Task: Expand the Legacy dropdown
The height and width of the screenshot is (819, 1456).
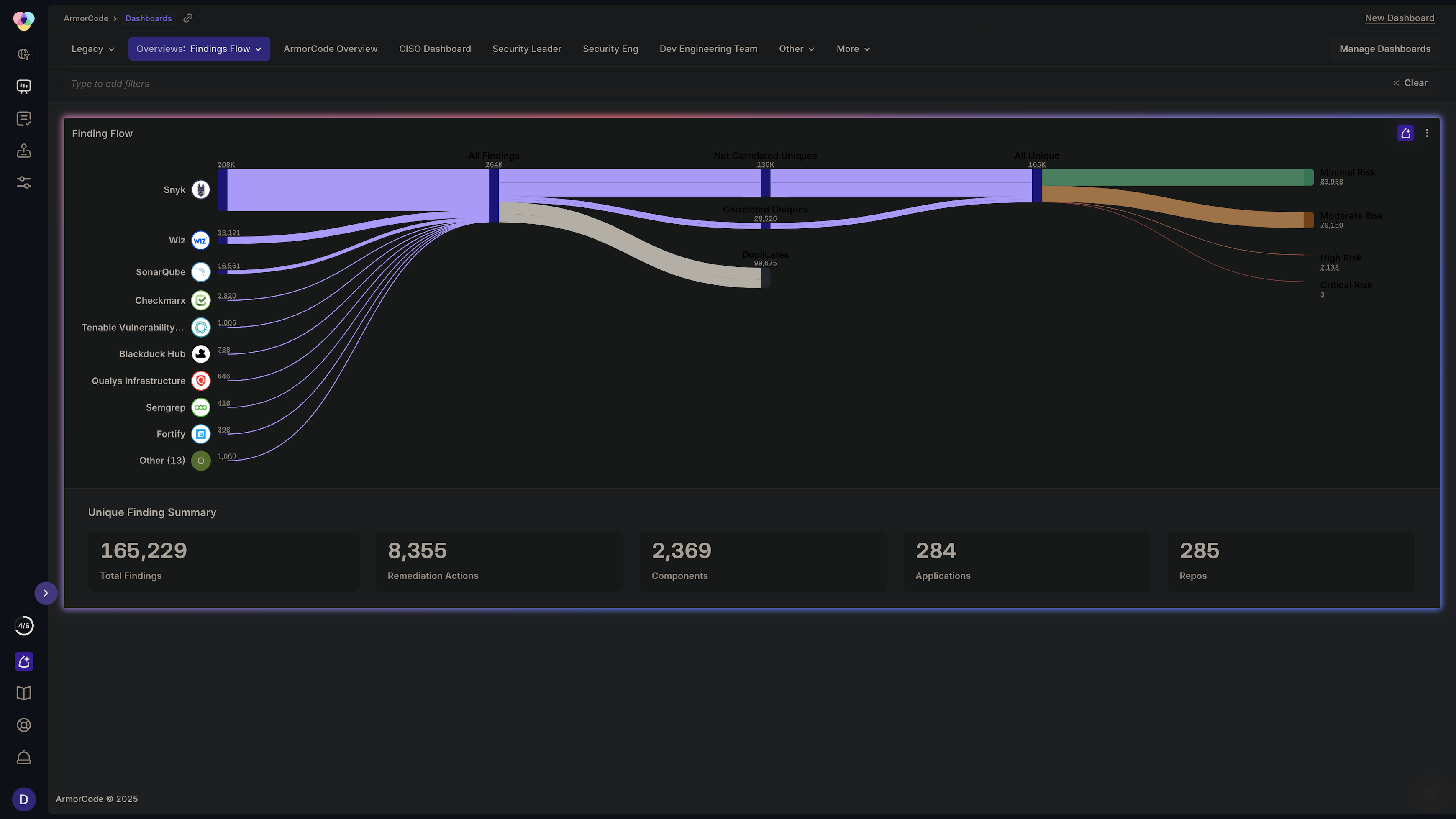Action: click(x=93, y=49)
